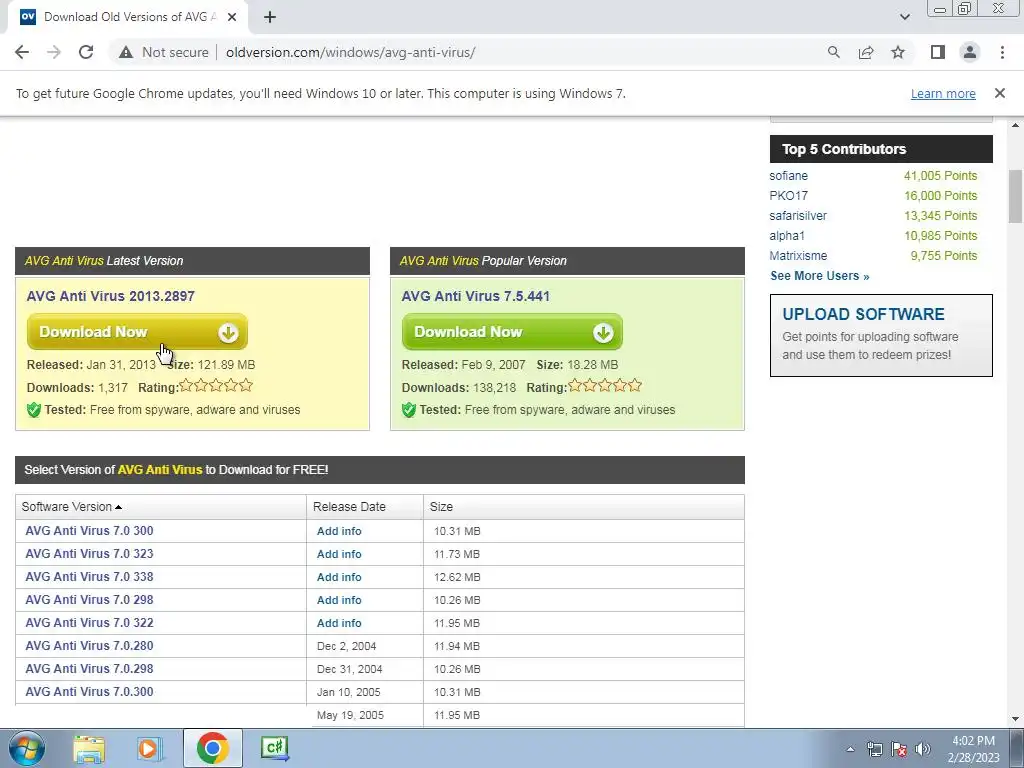The width and height of the screenshot is (1024, 768).
Task: Download AVG Anti Virus 7.5.441 now
Action: pyautogui.click(x=512, y=332)
